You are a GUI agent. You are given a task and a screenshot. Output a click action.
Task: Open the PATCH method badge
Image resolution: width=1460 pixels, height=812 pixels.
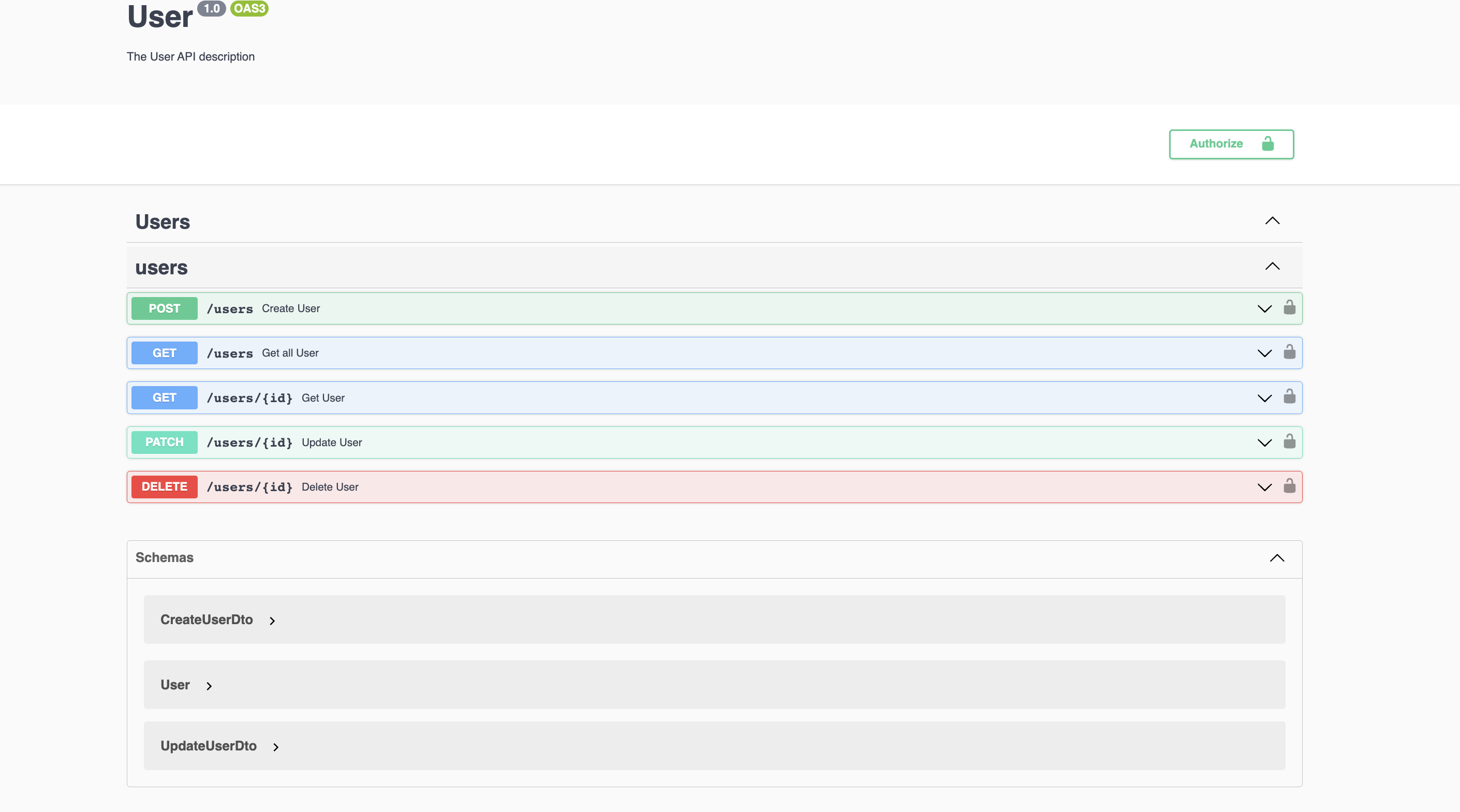point(165,442)
